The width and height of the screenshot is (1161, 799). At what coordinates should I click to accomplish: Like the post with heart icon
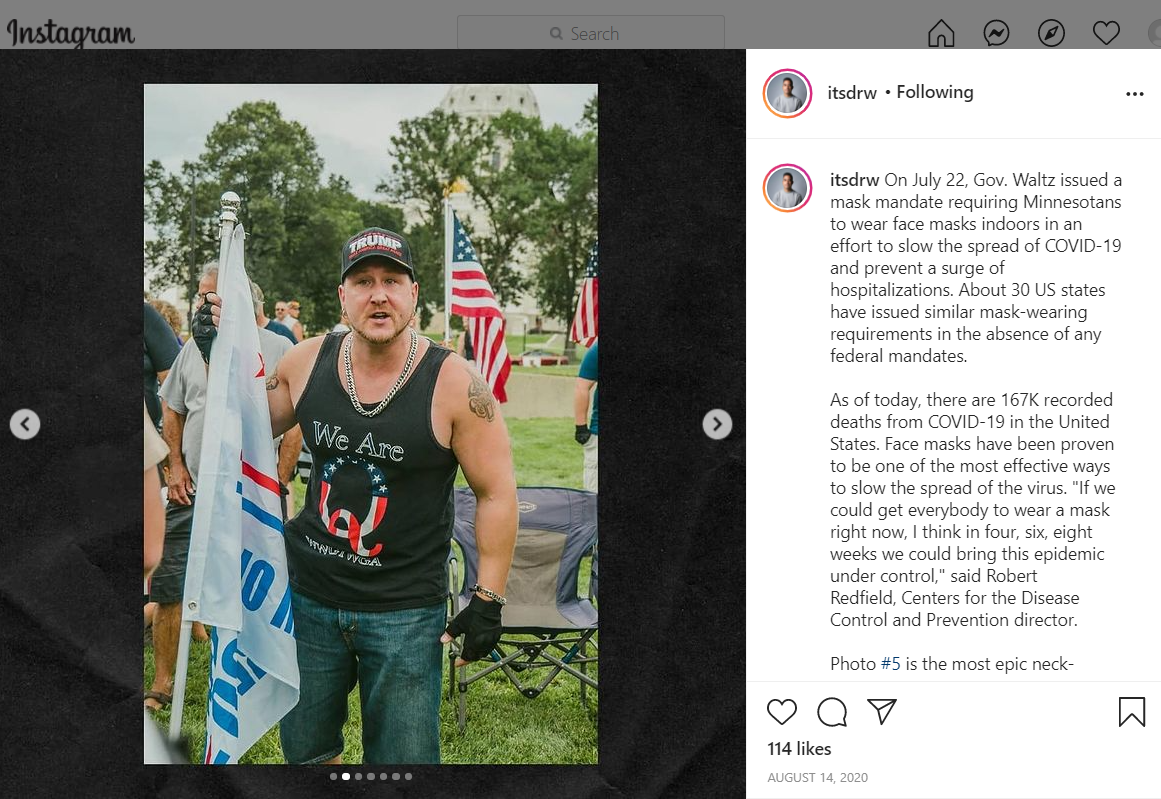pos(781,712)
